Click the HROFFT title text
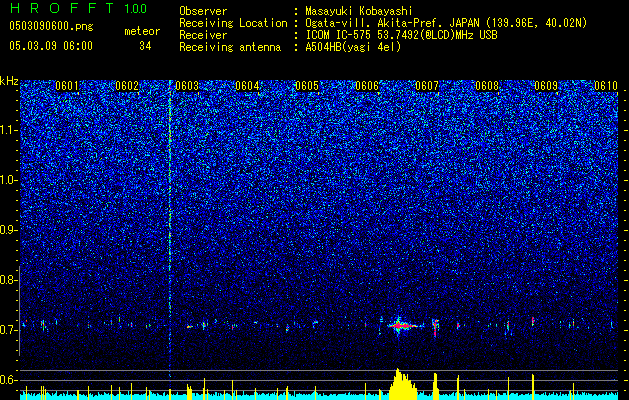The image size is (629, 400). (62, 8)
